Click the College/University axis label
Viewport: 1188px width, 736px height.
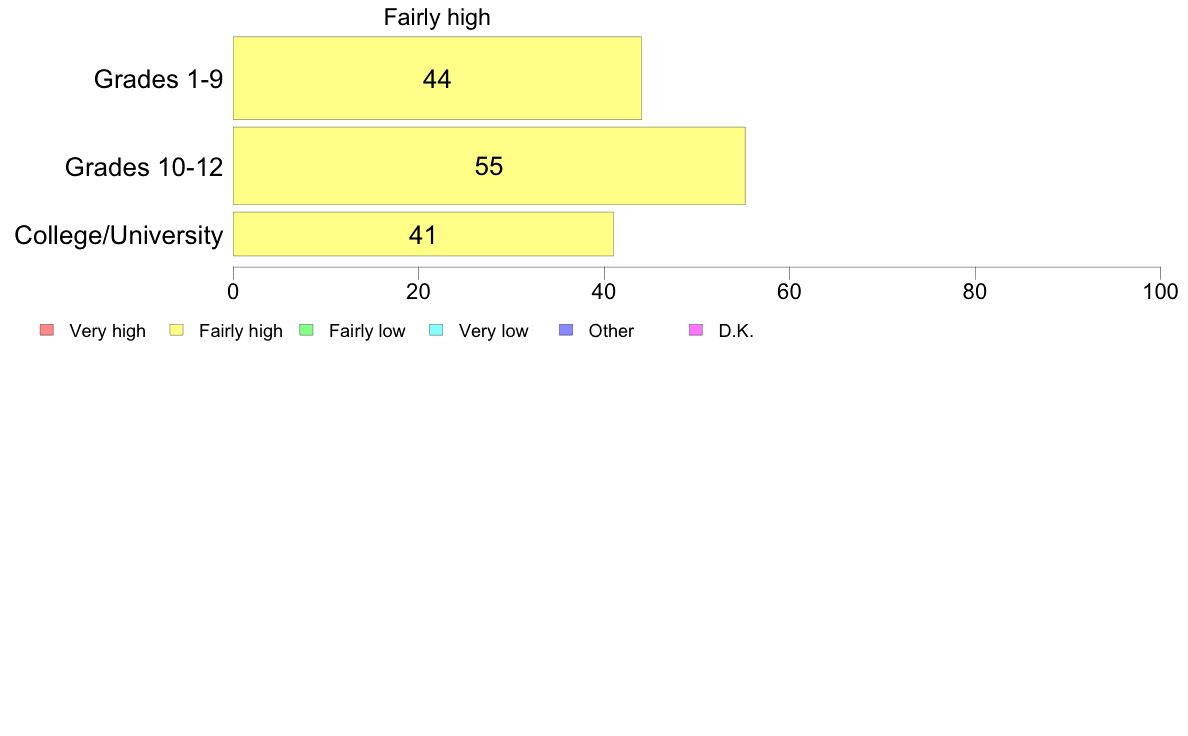pyautogui.click(x=119, y=236)
